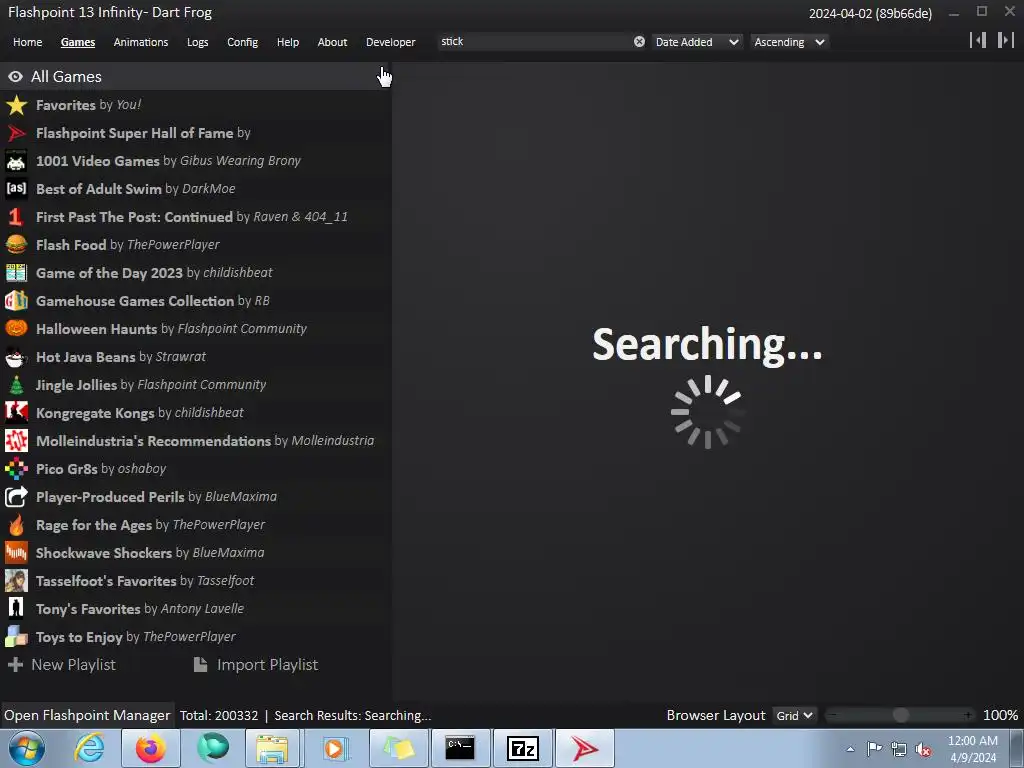Open Firefox from the taskbar
1024x768 pixels.
click(151, 748)
